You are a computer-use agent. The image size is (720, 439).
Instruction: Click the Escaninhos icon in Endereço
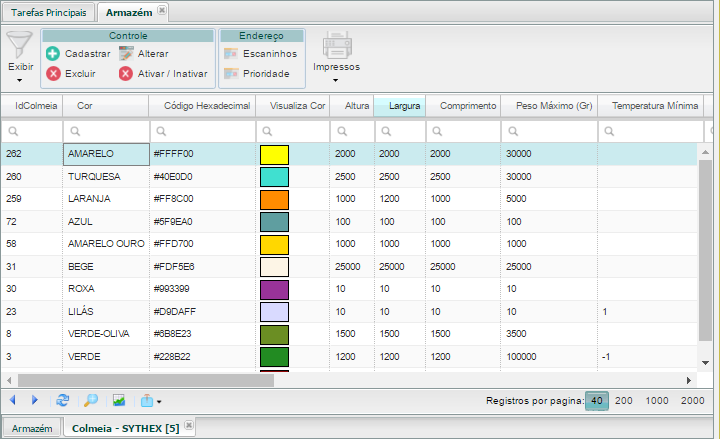point(231,53)
